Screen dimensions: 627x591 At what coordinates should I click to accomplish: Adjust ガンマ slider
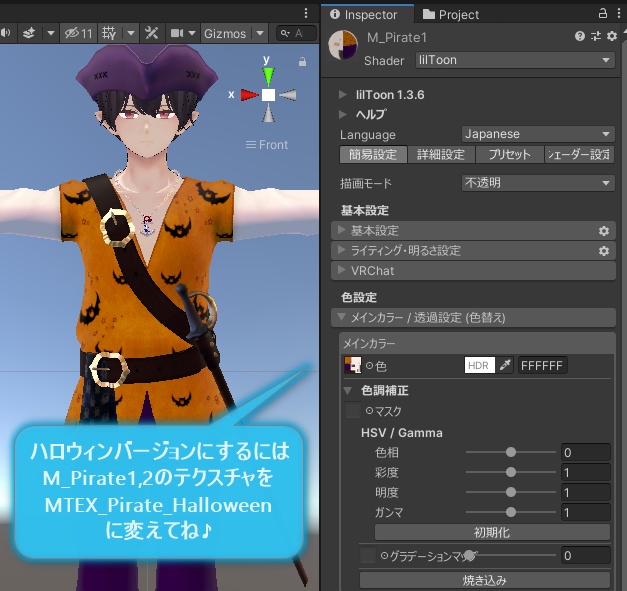(511, 512)
